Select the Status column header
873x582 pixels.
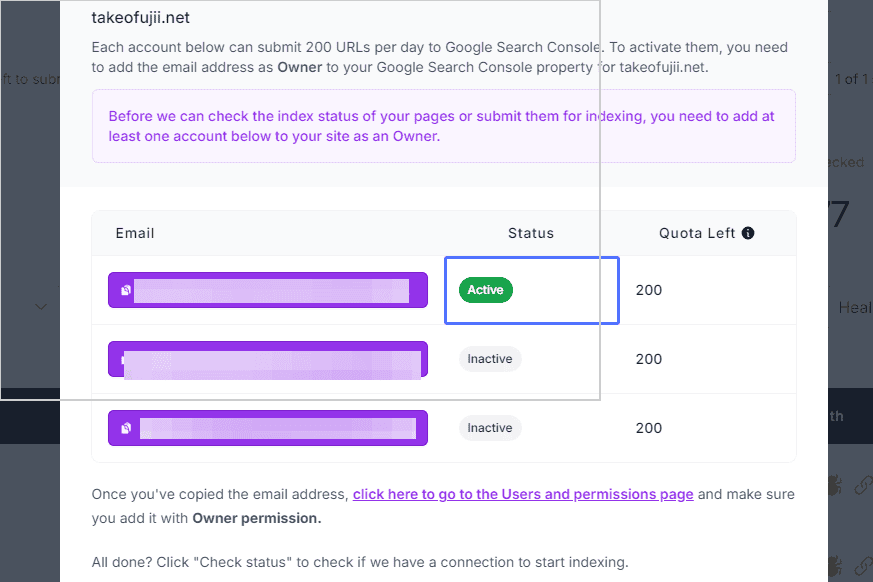coord(531,233)
